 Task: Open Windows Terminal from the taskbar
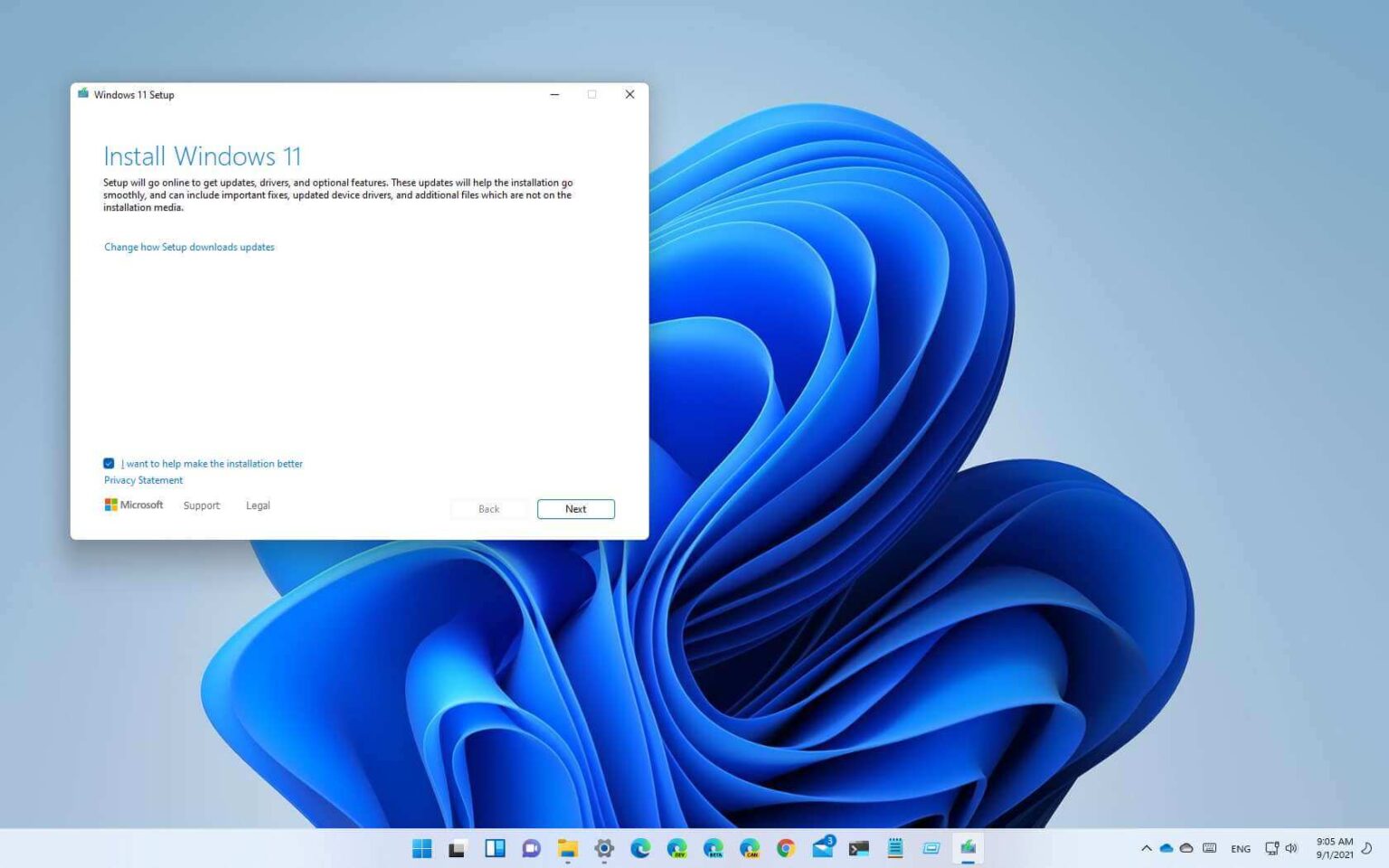pos(857,848)
